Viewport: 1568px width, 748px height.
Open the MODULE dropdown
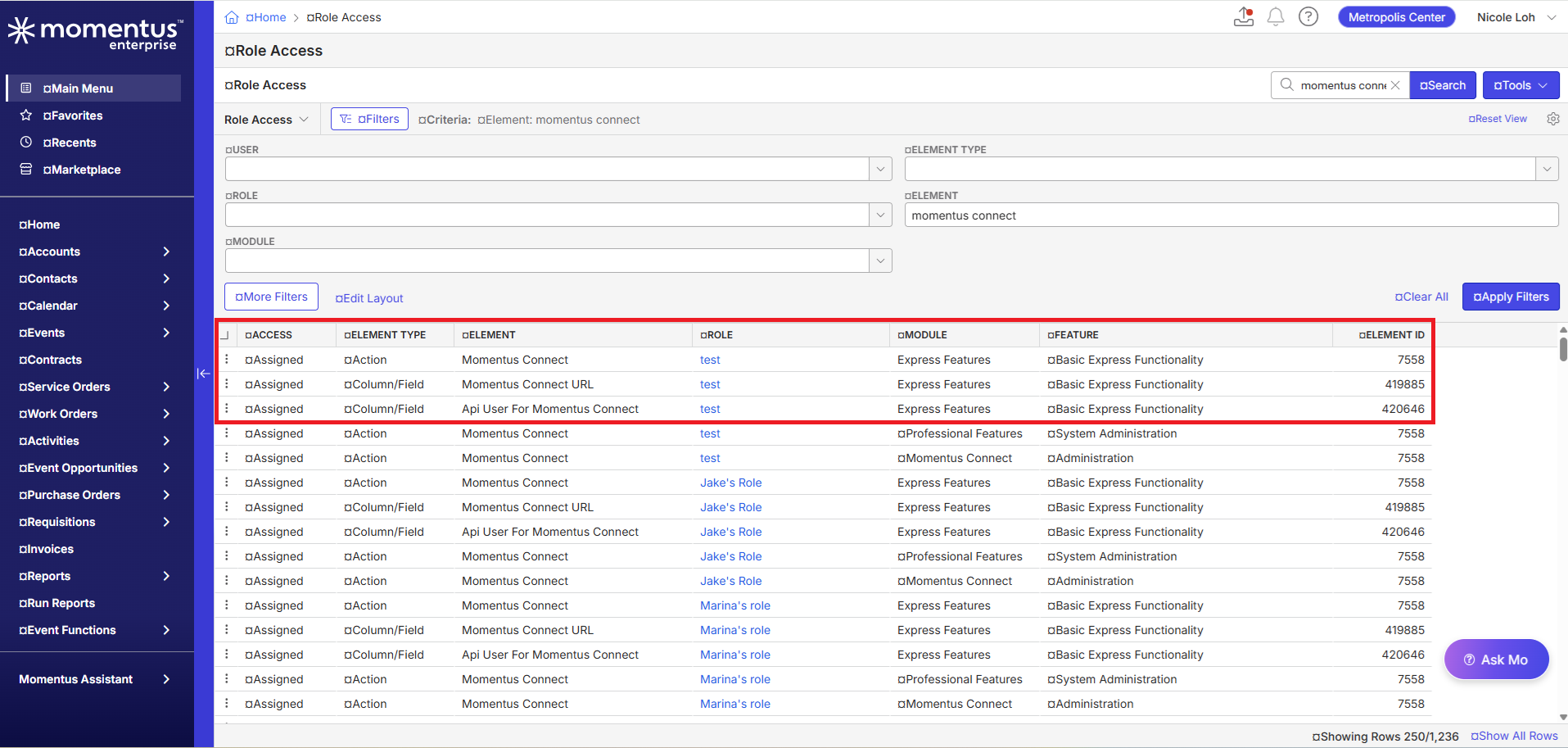[x=880, y=261]
